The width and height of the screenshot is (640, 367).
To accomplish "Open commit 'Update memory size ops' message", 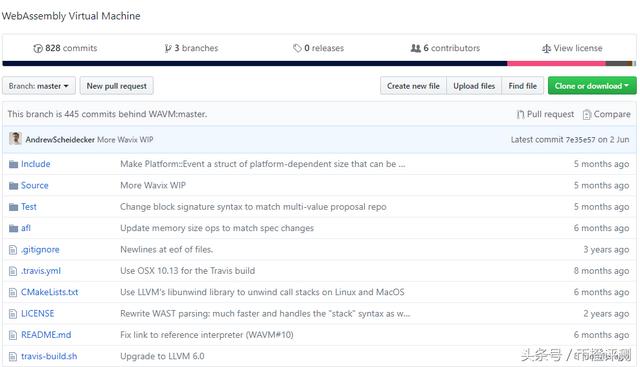I will 217,228.
